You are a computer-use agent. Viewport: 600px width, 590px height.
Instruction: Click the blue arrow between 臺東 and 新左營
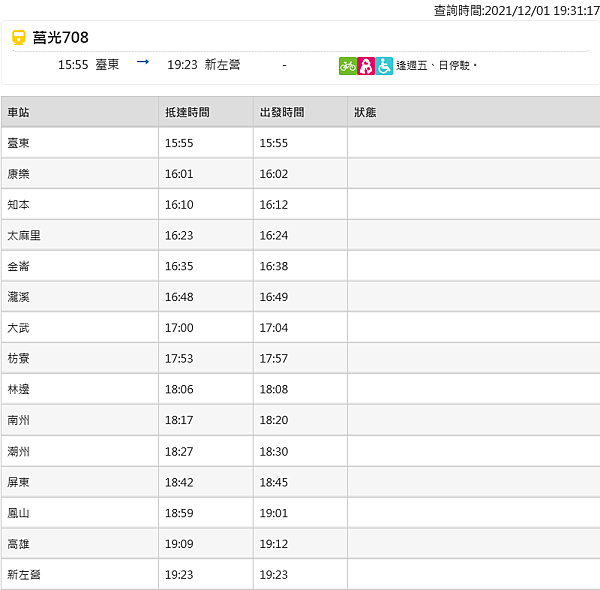click(143, 62)
